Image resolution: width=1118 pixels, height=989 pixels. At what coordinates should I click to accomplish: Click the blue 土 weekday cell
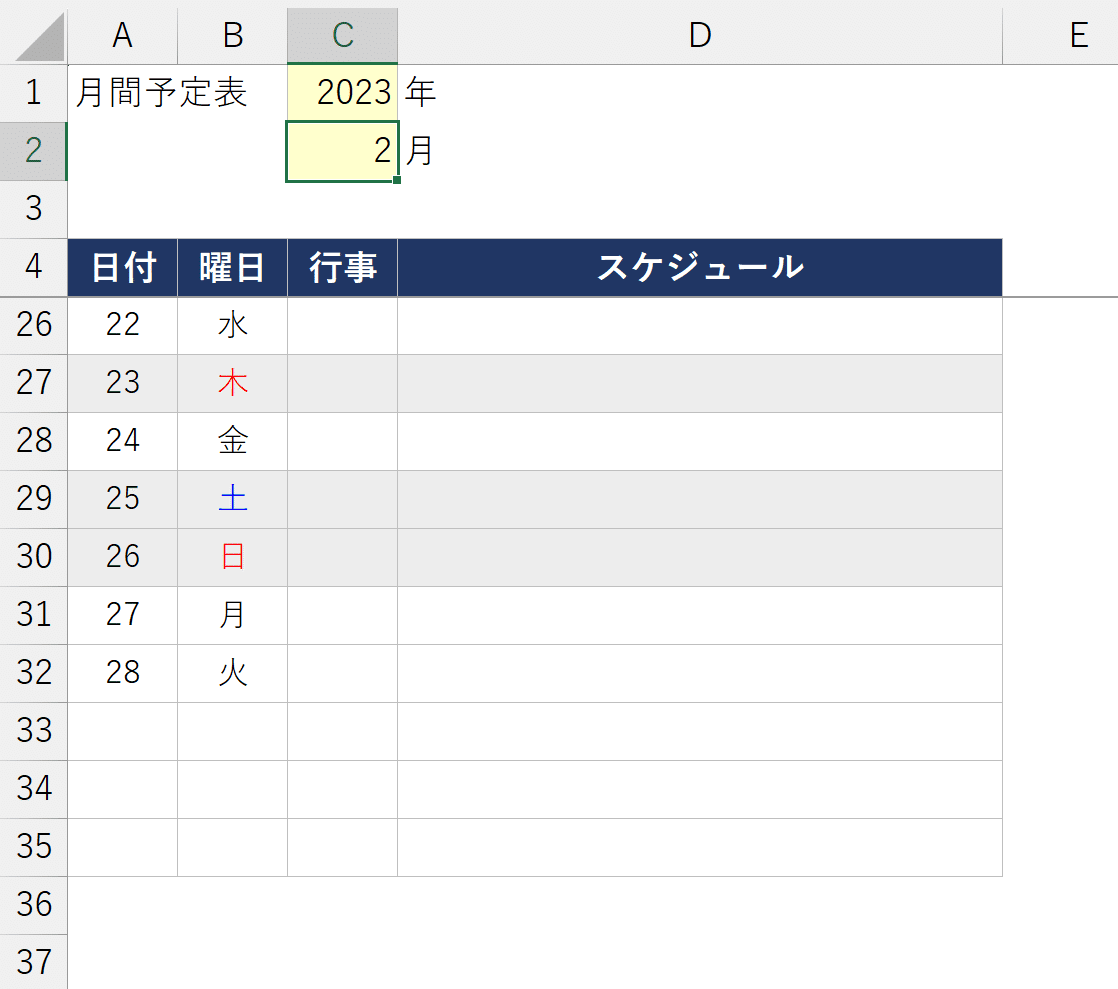click(x=232, y=499)
